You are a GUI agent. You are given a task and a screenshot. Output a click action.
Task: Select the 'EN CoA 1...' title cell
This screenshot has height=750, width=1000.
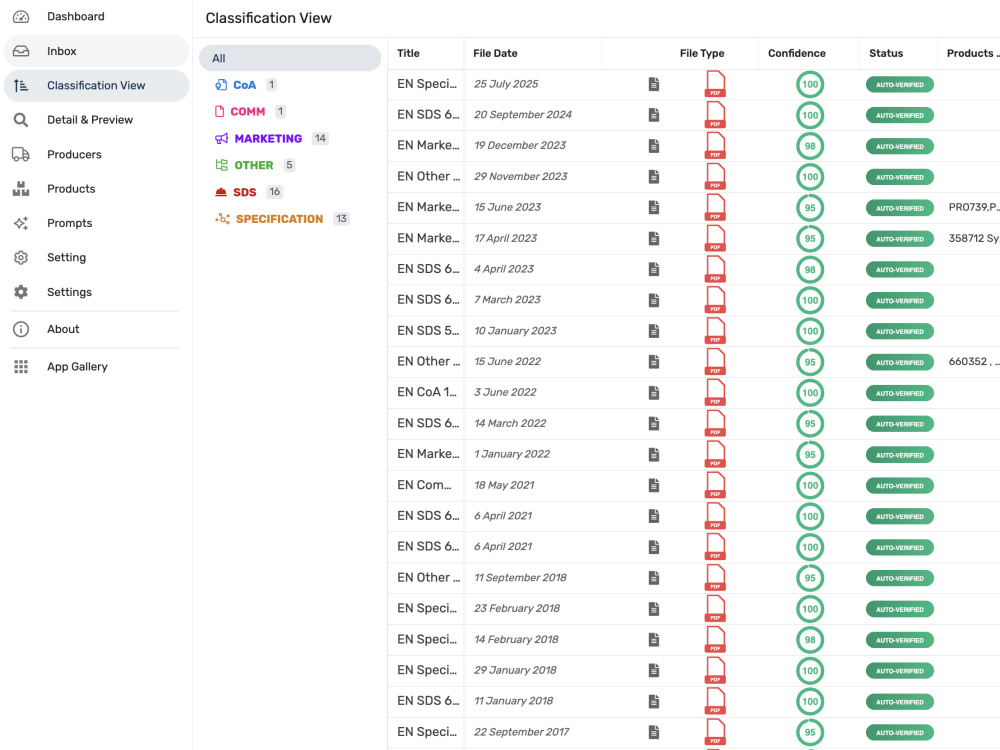coord(427,392)
